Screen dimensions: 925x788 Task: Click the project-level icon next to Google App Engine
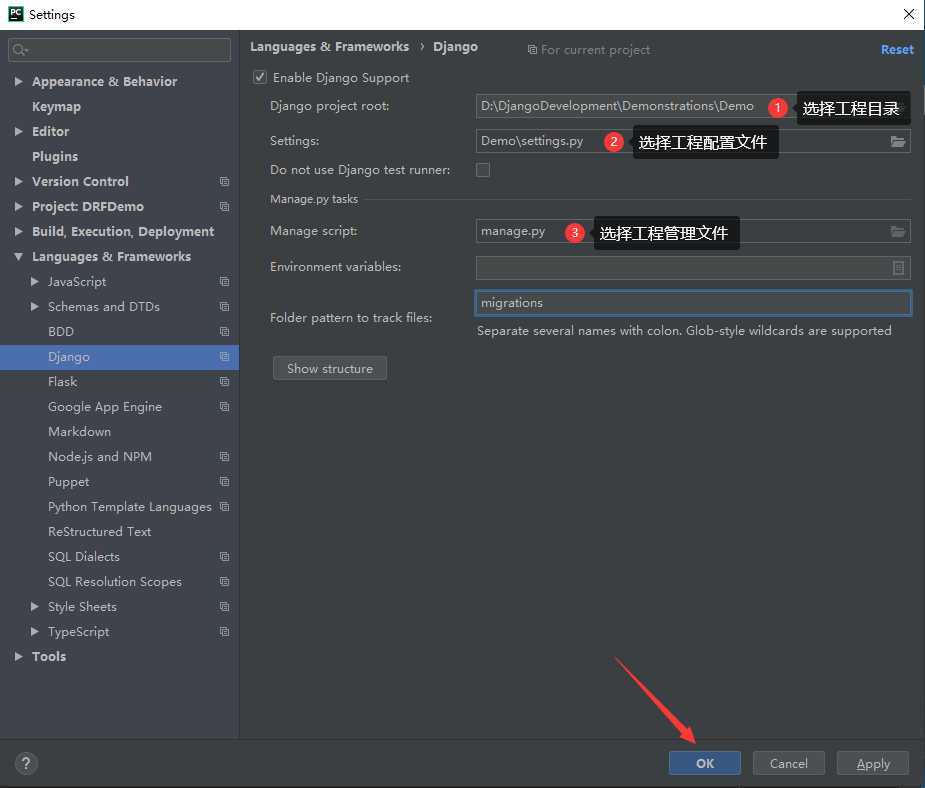coord(224,406)
